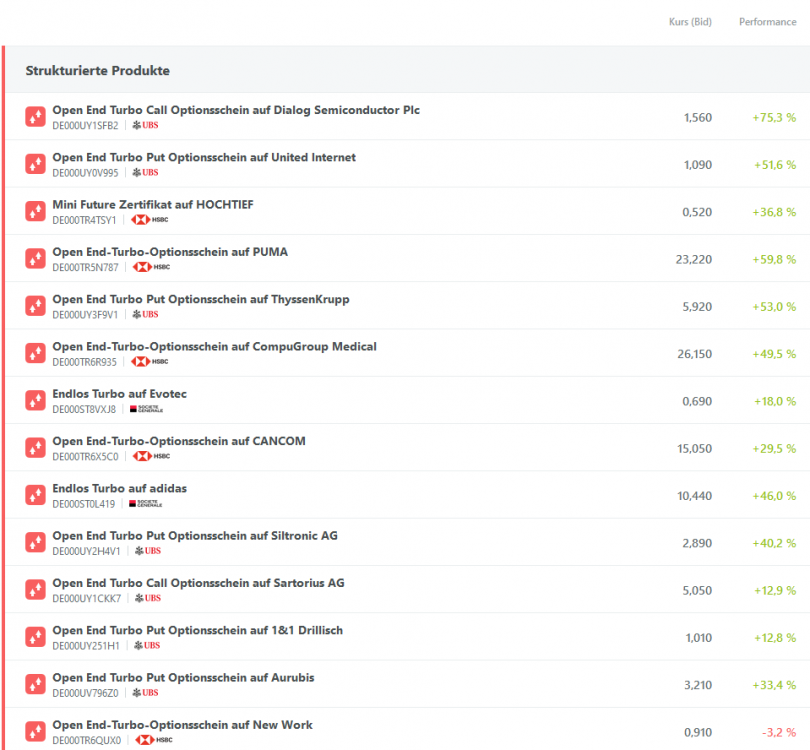Click bid price 10,440 for adidas
This screenshot has height=750, width=810.
click(695, 496)
